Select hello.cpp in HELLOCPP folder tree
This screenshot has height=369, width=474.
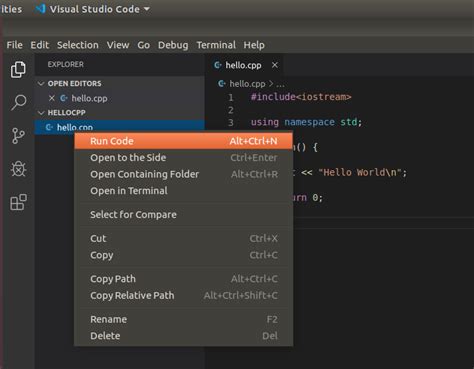click(120, 127)
